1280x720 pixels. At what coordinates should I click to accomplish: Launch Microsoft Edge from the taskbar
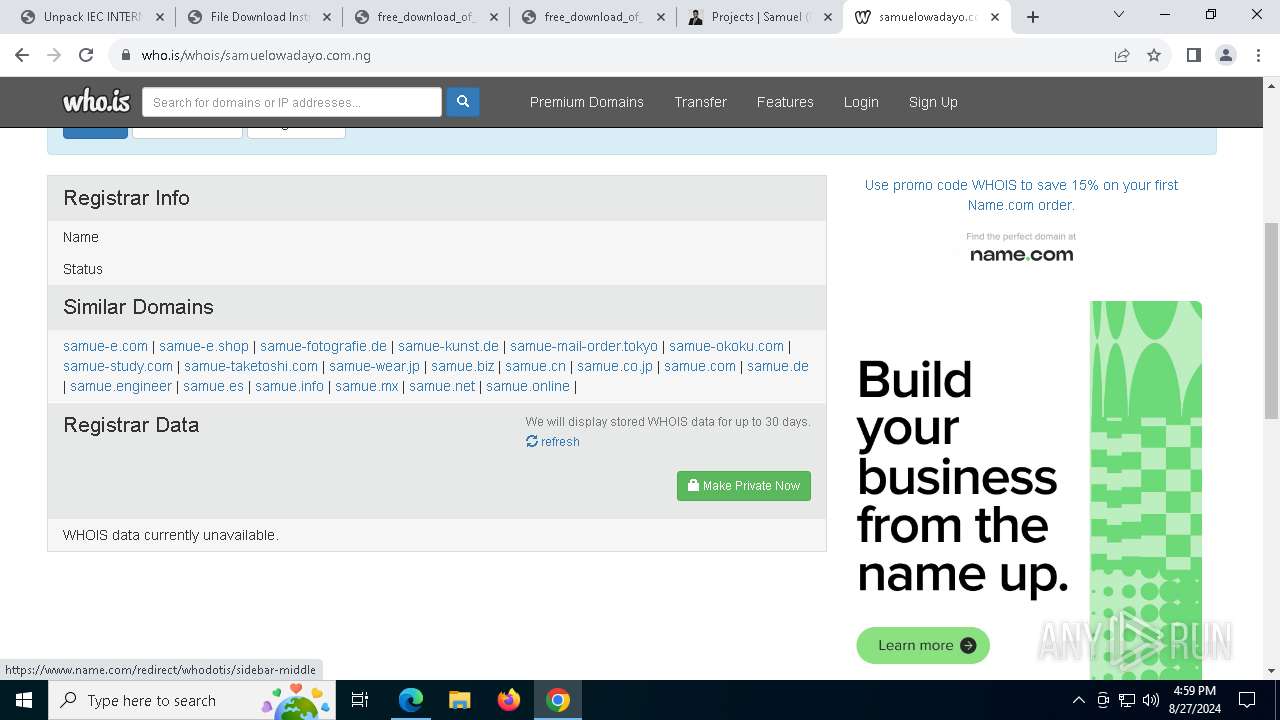[411, 700]
